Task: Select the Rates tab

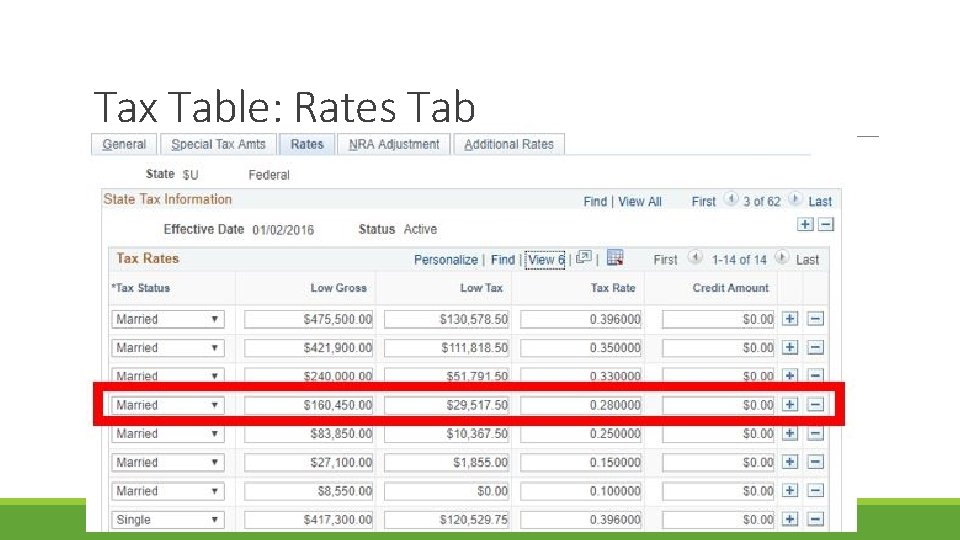Action: [x=307, y=144]
